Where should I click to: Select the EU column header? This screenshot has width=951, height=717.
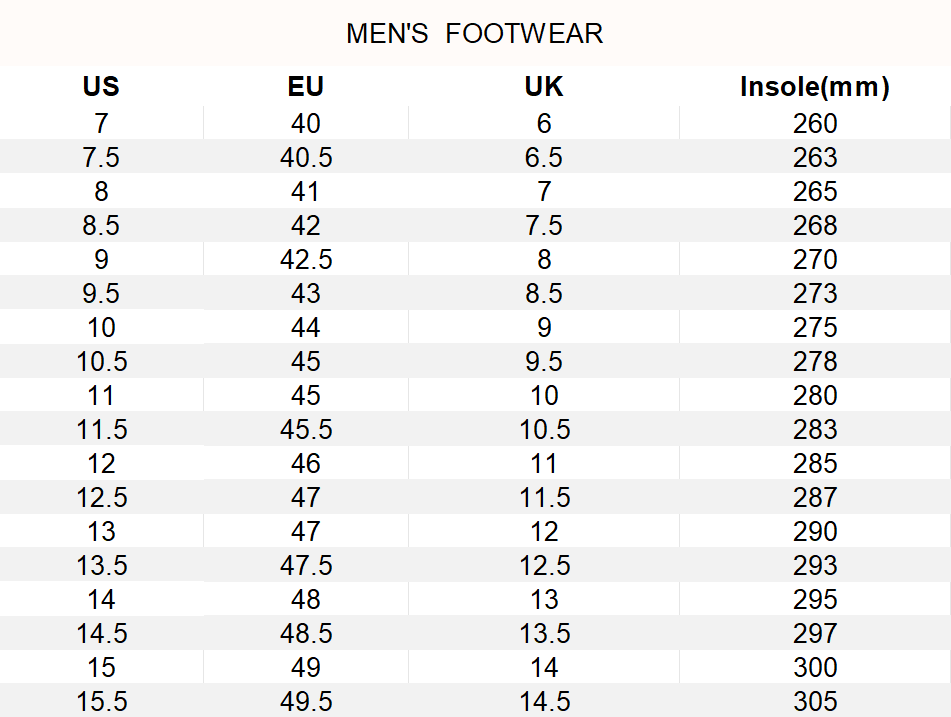pyautogui.click(x=305, y=86)
